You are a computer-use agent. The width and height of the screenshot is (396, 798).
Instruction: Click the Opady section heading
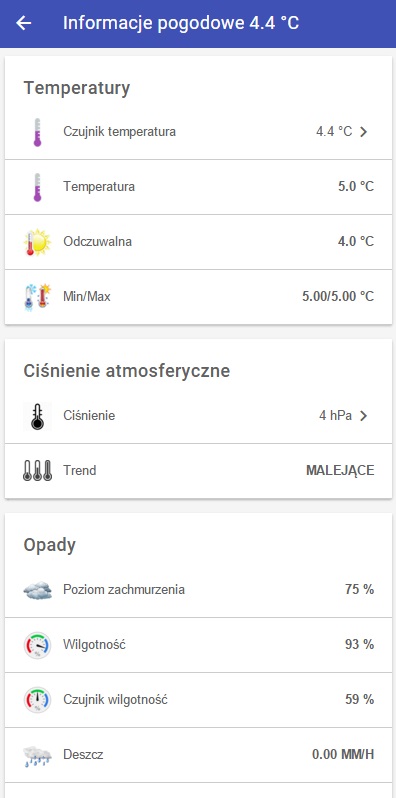click(x=49, y=546)
